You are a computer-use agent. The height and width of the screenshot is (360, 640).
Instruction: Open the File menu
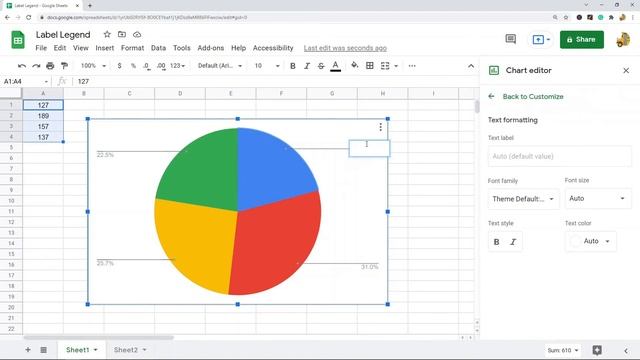click(x=41, y=48)
